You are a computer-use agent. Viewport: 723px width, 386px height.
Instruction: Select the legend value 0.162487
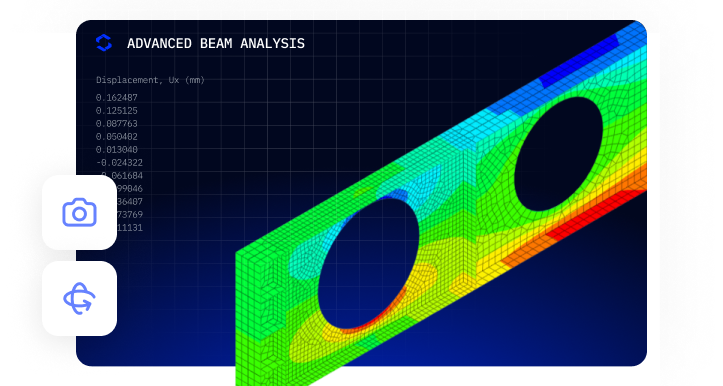click(x=117, y=98)
